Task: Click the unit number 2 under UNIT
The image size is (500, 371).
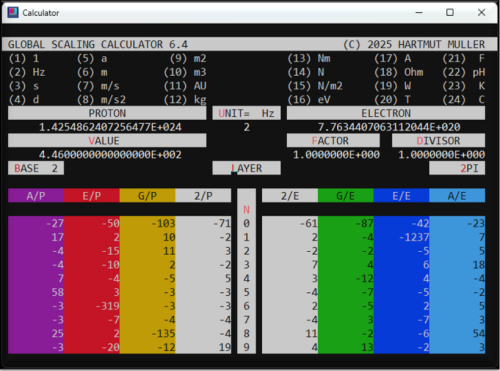Action: [x=246, y=127]
